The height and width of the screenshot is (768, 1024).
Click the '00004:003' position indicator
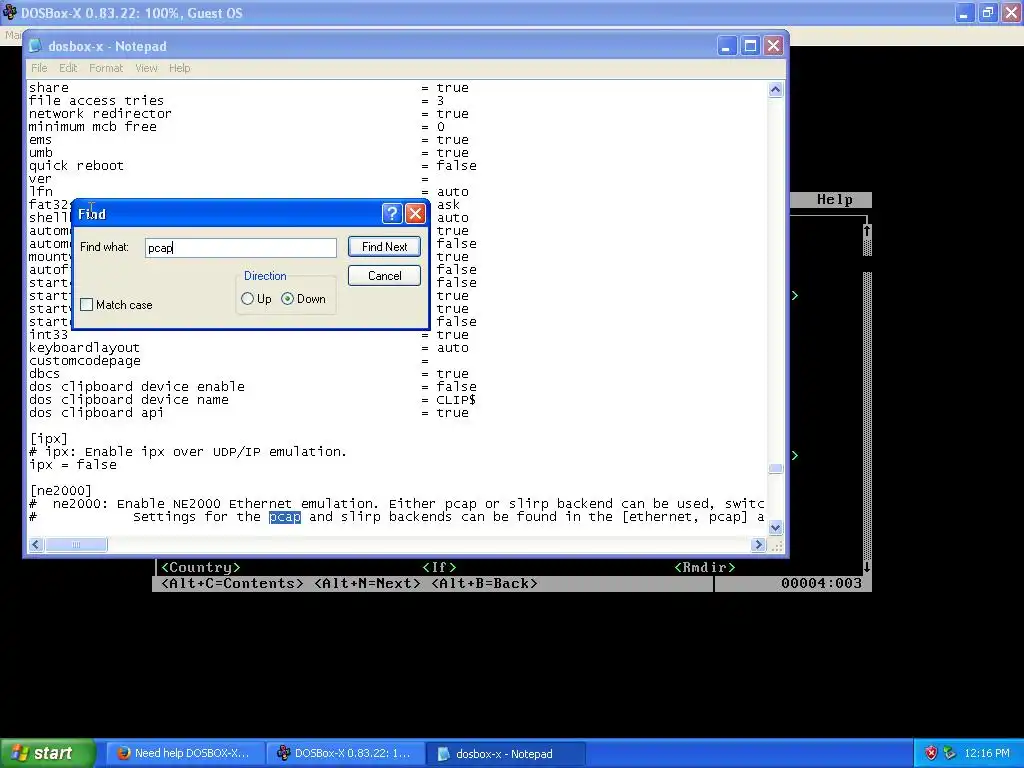pyautogui.click(x=821, y=583)
